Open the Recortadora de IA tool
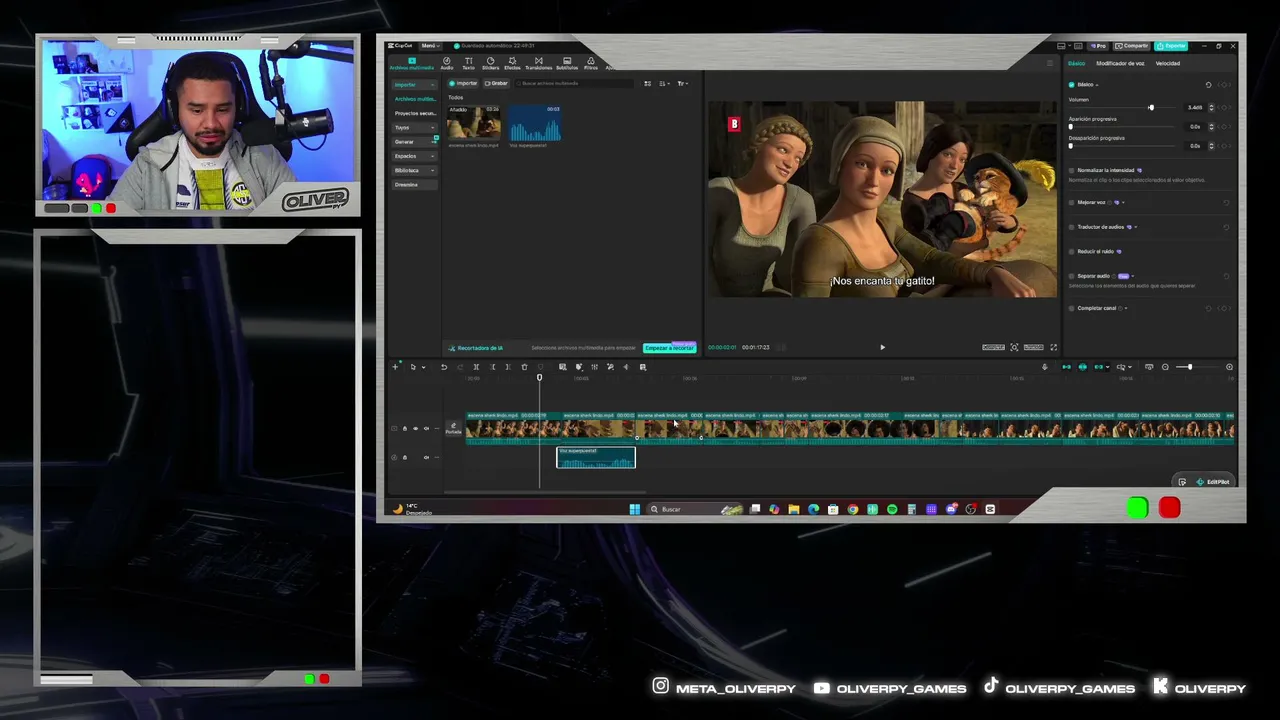Viewport: 1280px width, 720px height. click(x=476, y=348)
